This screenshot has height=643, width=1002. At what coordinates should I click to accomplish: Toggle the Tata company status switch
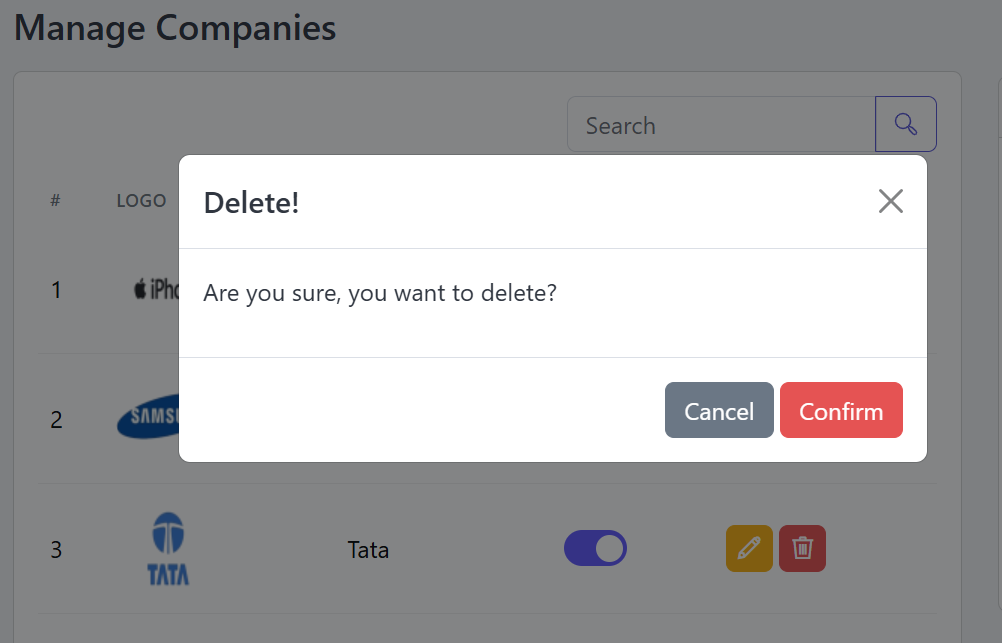(595, 548)
